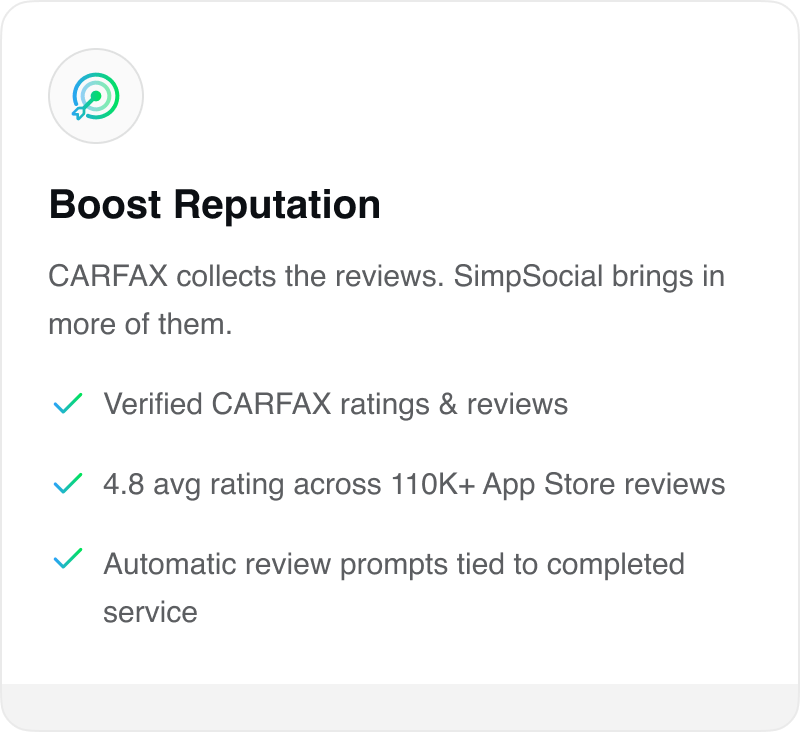
Task: Select the Verified CARFAX ratings & reviews item
Action: [335, 404]
